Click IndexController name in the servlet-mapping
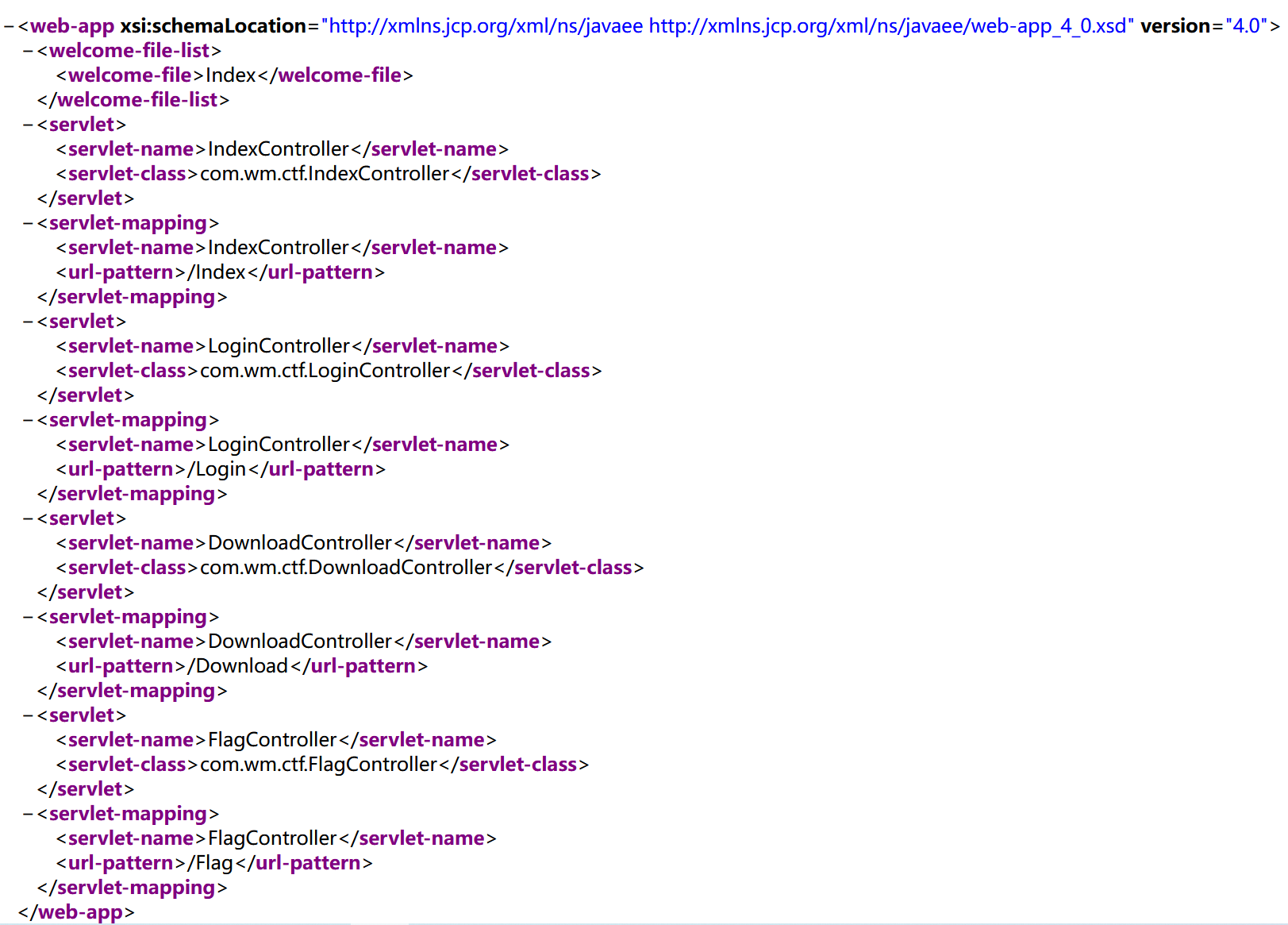1288x925 pixels. (x=279, y=248)
